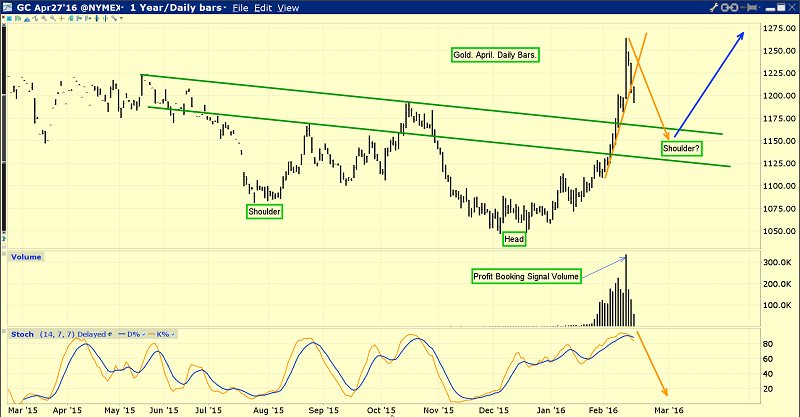Screen dimensions: 800x417
Task: Select the 'Shoulder' label near Aug '15
Action: 264,212
